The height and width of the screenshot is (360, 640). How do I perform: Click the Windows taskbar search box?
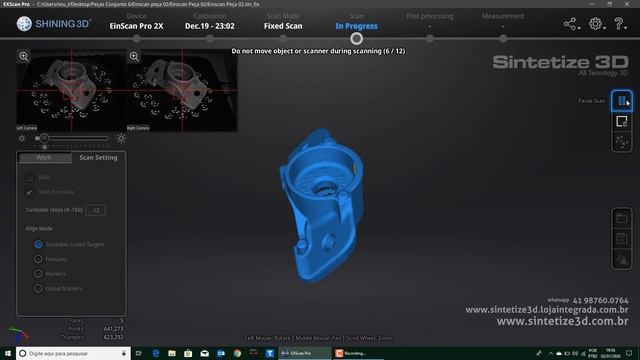point(73,353)
